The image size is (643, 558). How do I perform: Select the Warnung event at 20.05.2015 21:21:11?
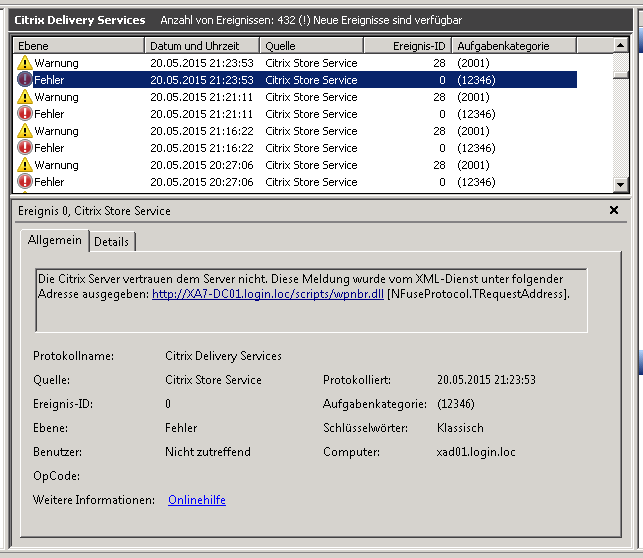295,97
